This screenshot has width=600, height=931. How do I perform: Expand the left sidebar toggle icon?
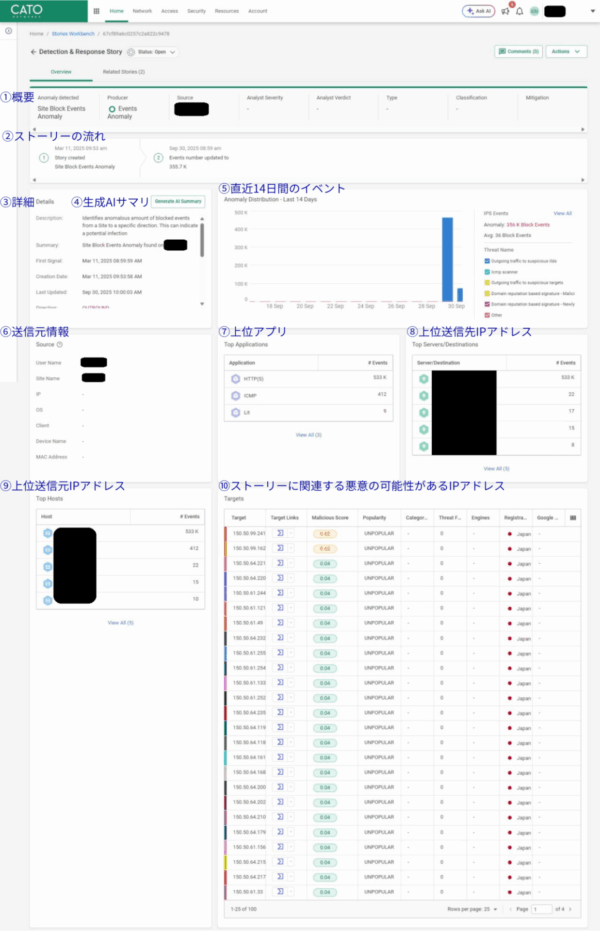(8, 31)
